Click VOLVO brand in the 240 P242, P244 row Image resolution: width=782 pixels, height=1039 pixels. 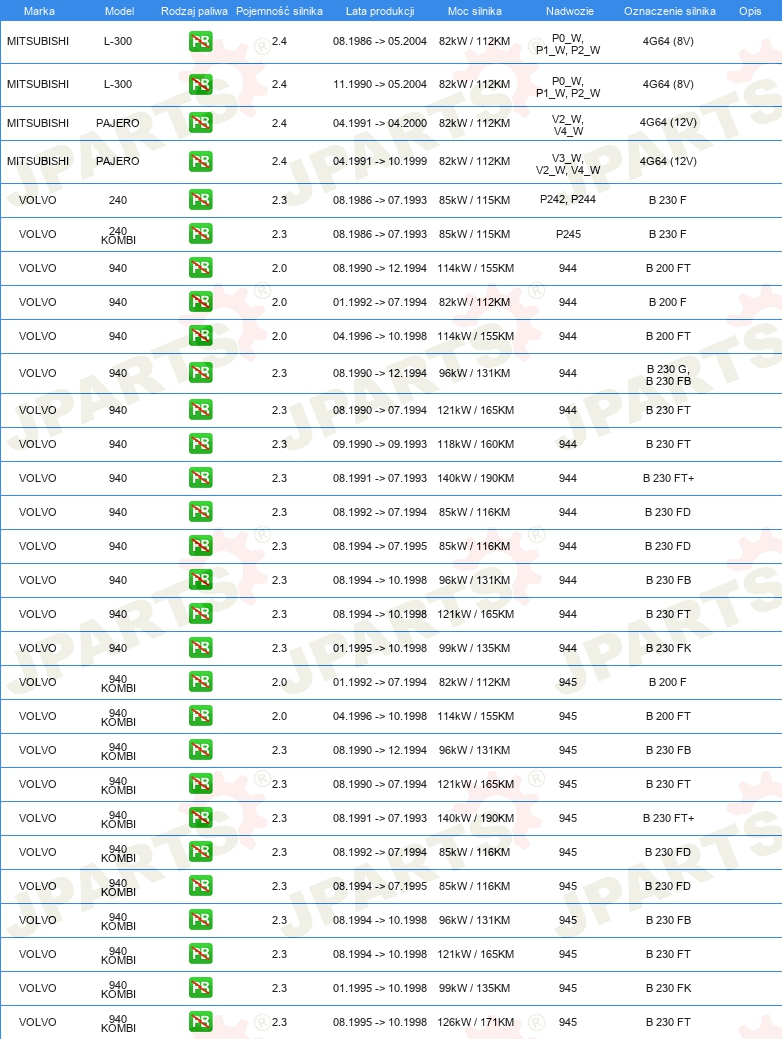[x=38, y=200]
